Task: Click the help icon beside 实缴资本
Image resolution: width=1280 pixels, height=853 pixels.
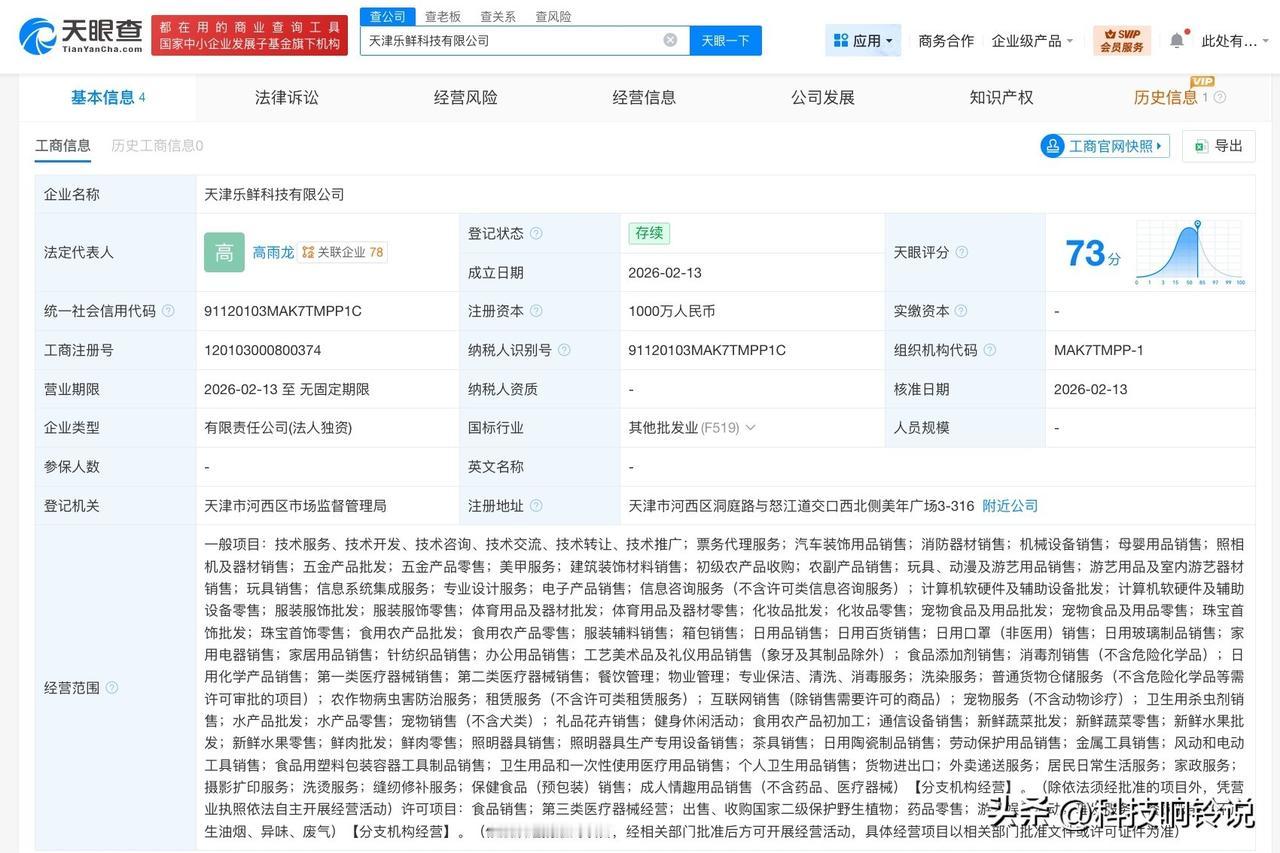Action: pos(964,311)
